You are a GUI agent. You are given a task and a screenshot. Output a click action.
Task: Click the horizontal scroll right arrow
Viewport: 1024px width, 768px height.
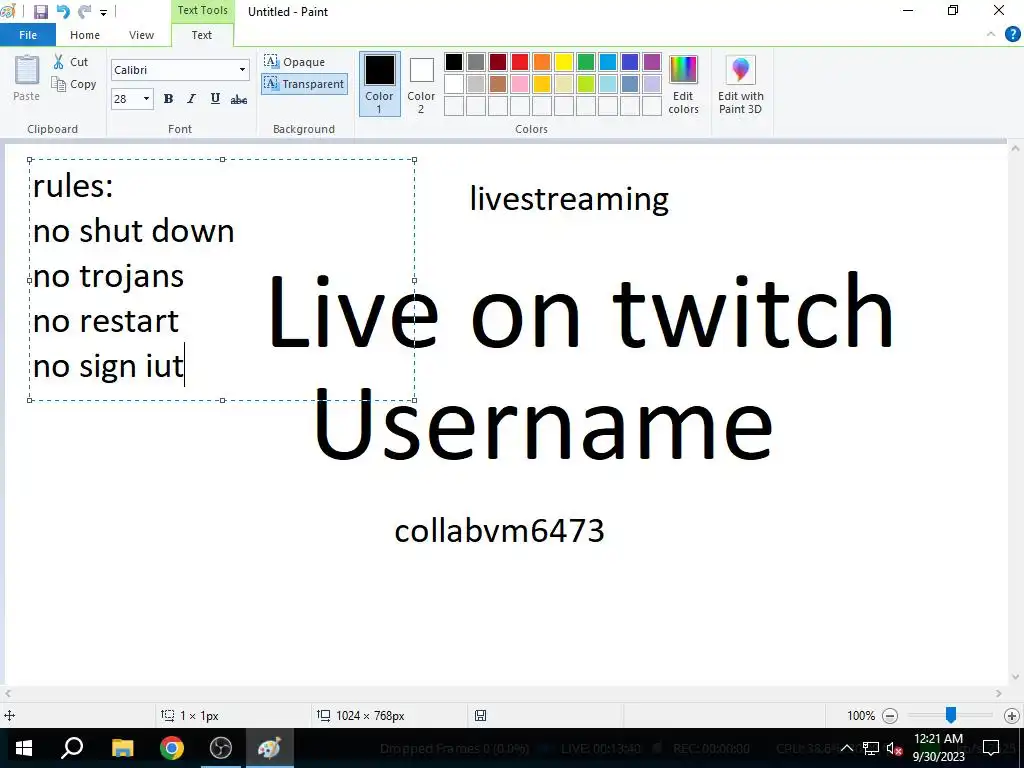tap(999, 694)
